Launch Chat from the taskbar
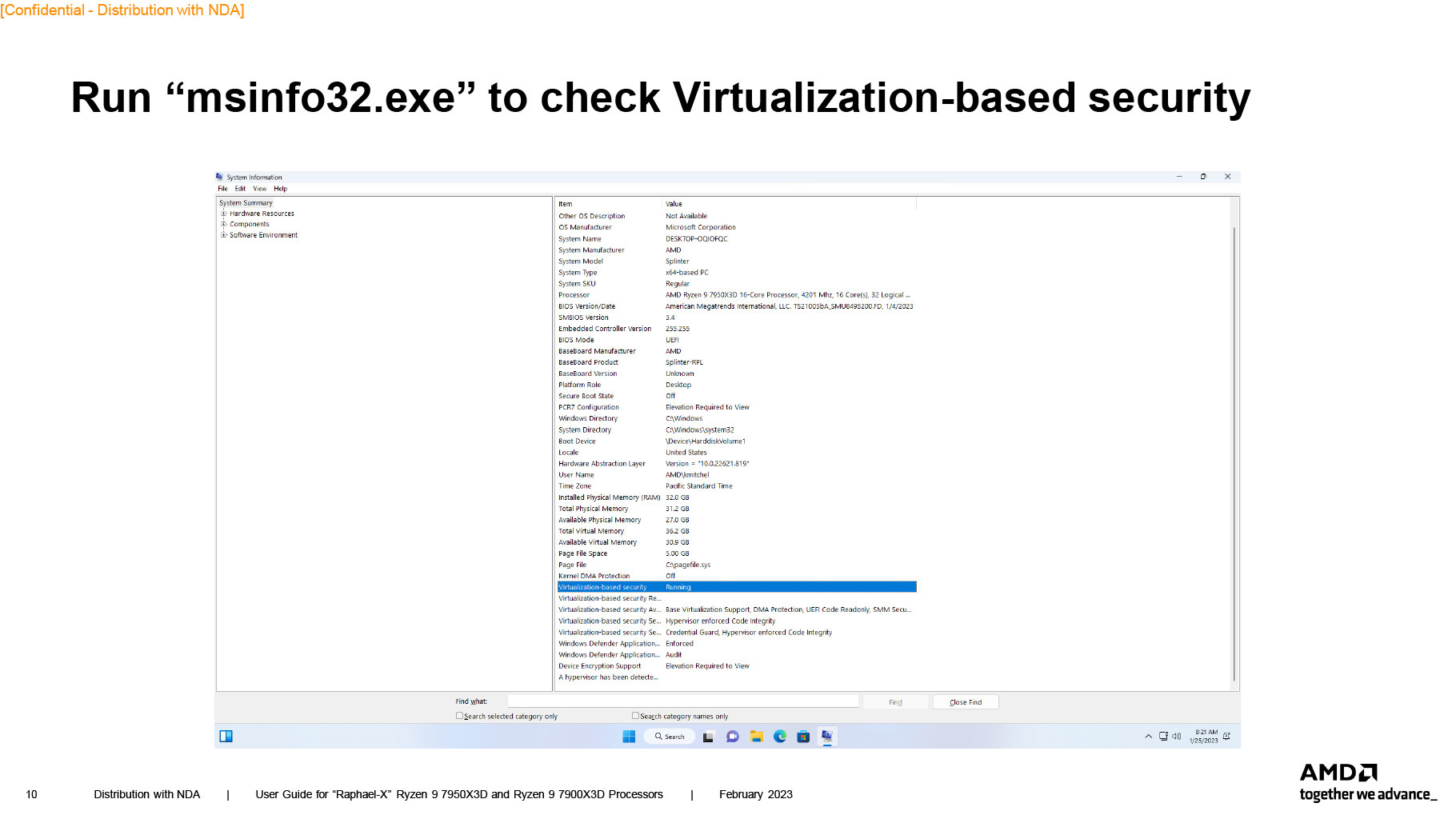Viewport: 1456px width, 819px height. click(x=732, y=737)
